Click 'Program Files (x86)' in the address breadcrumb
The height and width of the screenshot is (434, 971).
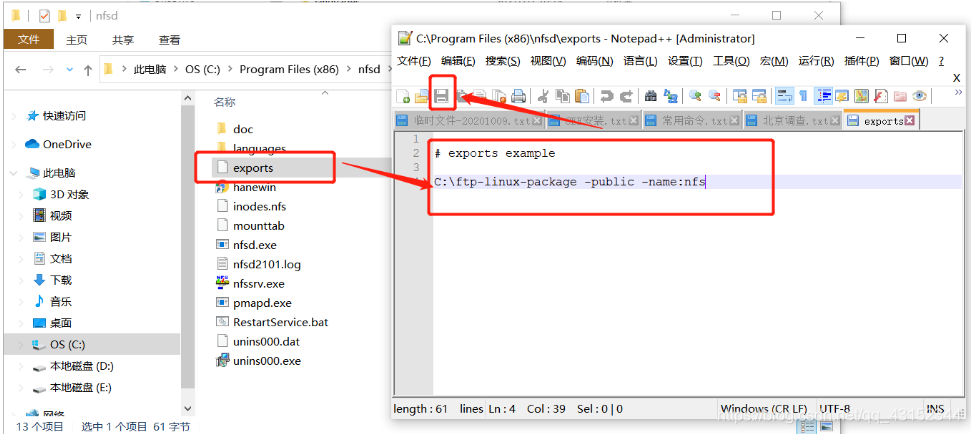289,69
